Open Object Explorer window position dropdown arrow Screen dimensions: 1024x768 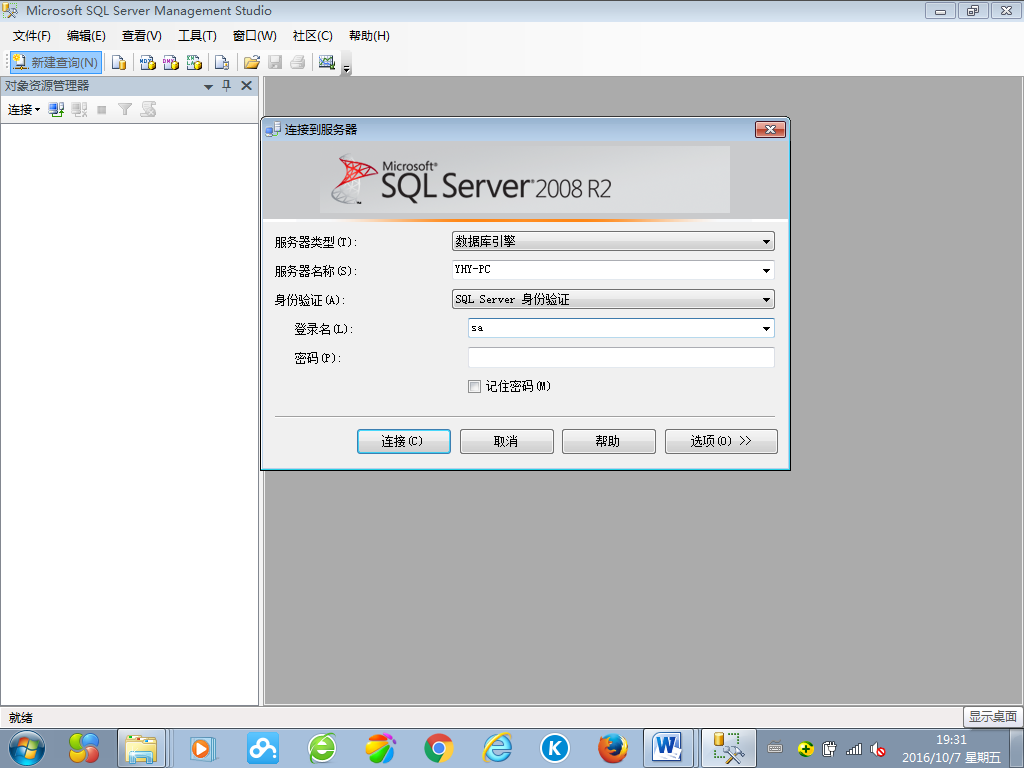click(x=208, y=86)
